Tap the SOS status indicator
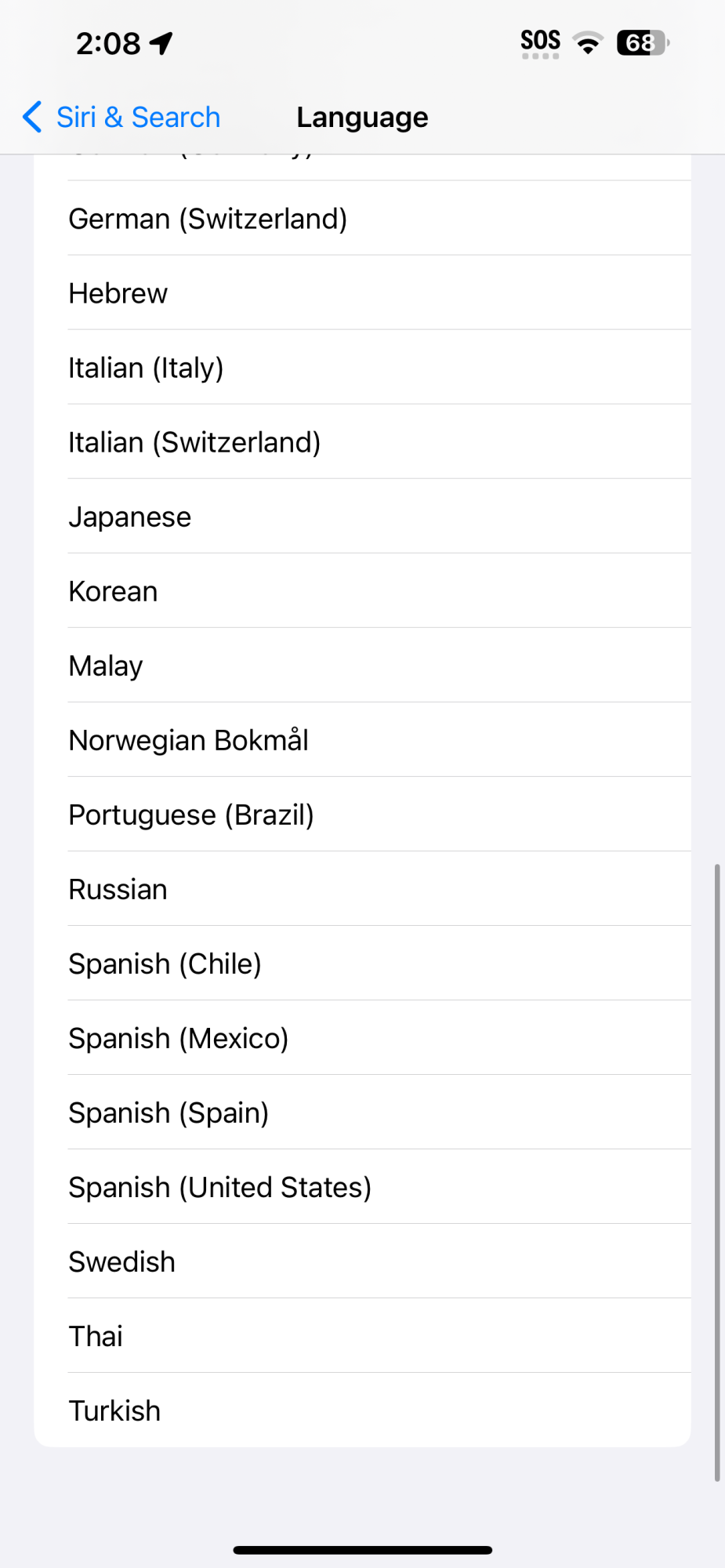Screen dimensions: 725x1568 pos(540,43)
